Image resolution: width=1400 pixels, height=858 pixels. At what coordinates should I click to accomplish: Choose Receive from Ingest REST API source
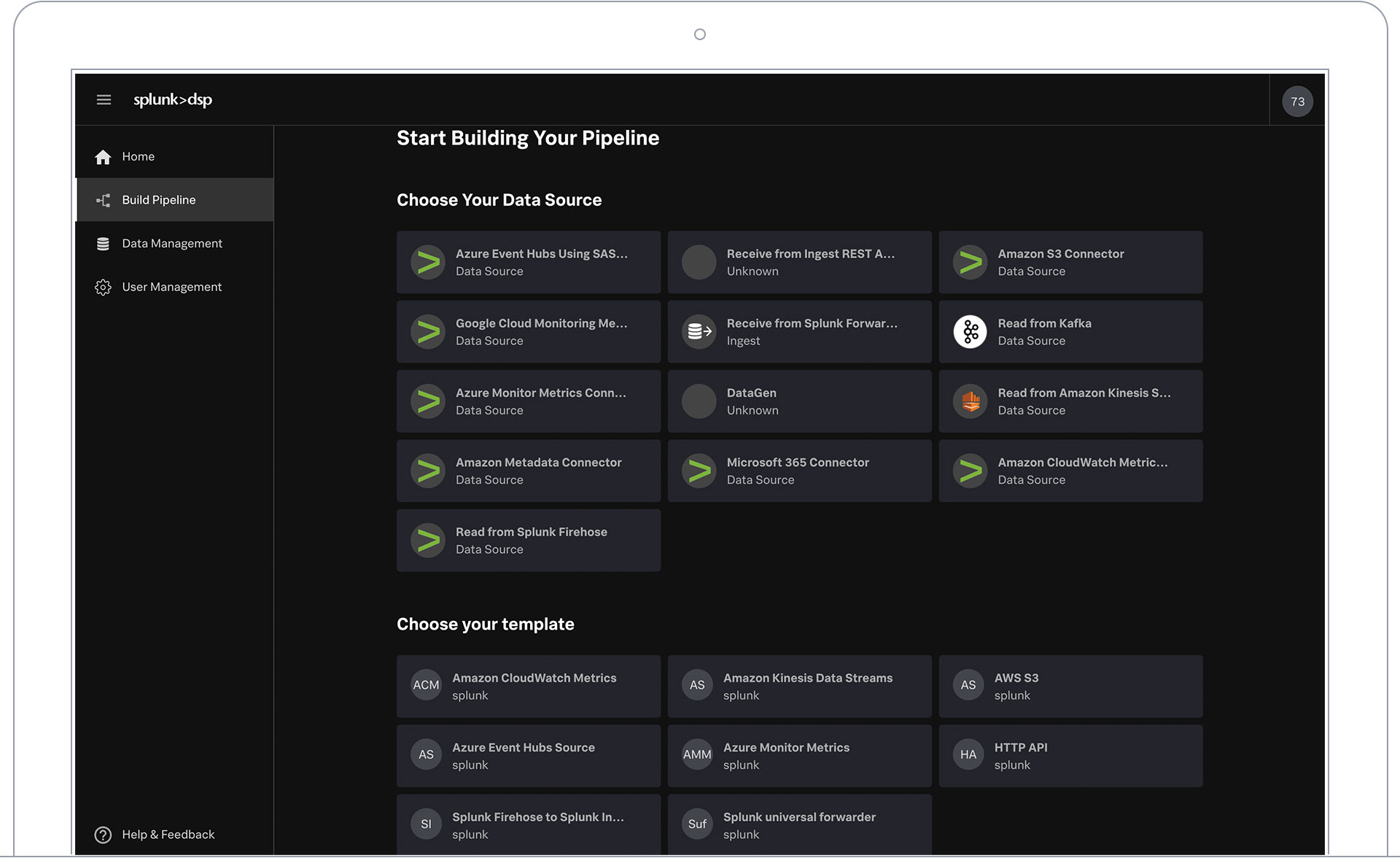pos(800,263)
